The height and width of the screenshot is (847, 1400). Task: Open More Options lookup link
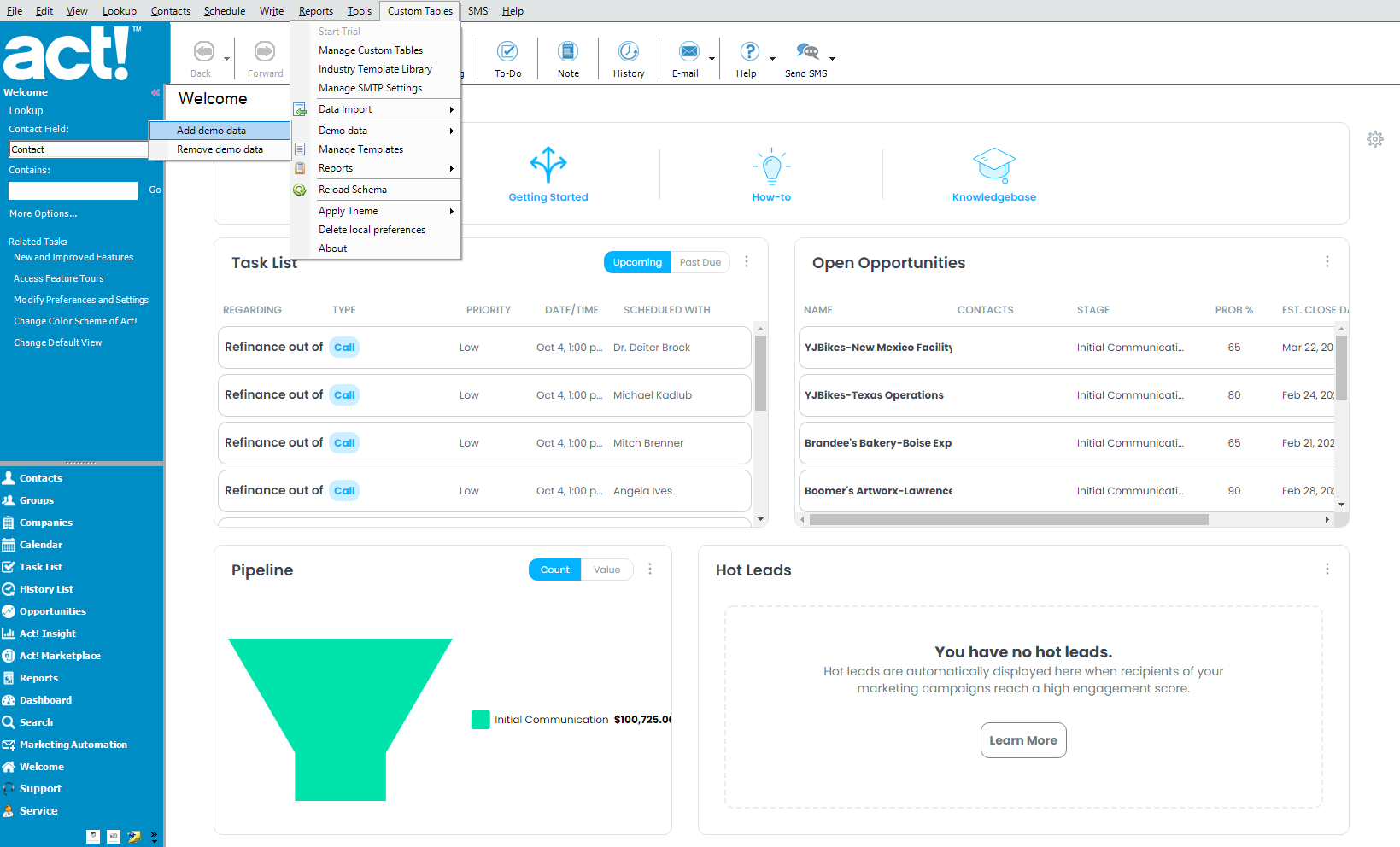tap(43, 213)
